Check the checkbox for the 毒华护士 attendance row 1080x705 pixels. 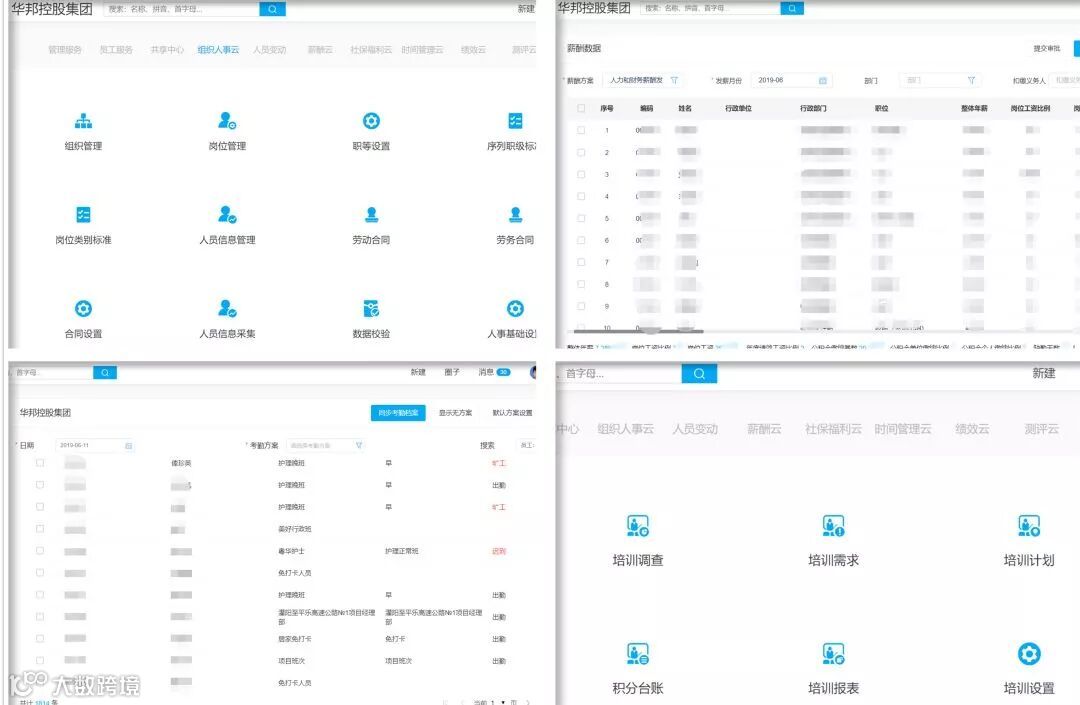click(40, 551)
